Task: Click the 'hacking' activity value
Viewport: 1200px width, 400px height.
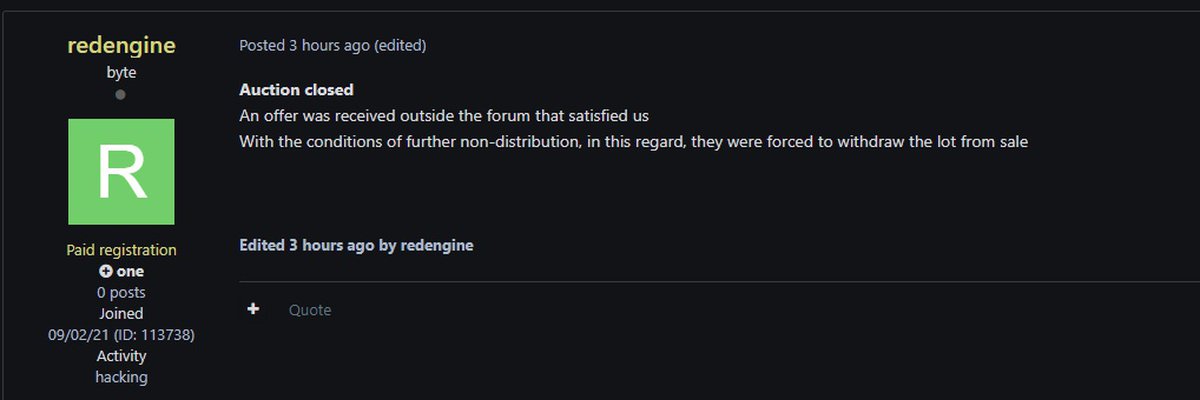Action: [121, 377]
